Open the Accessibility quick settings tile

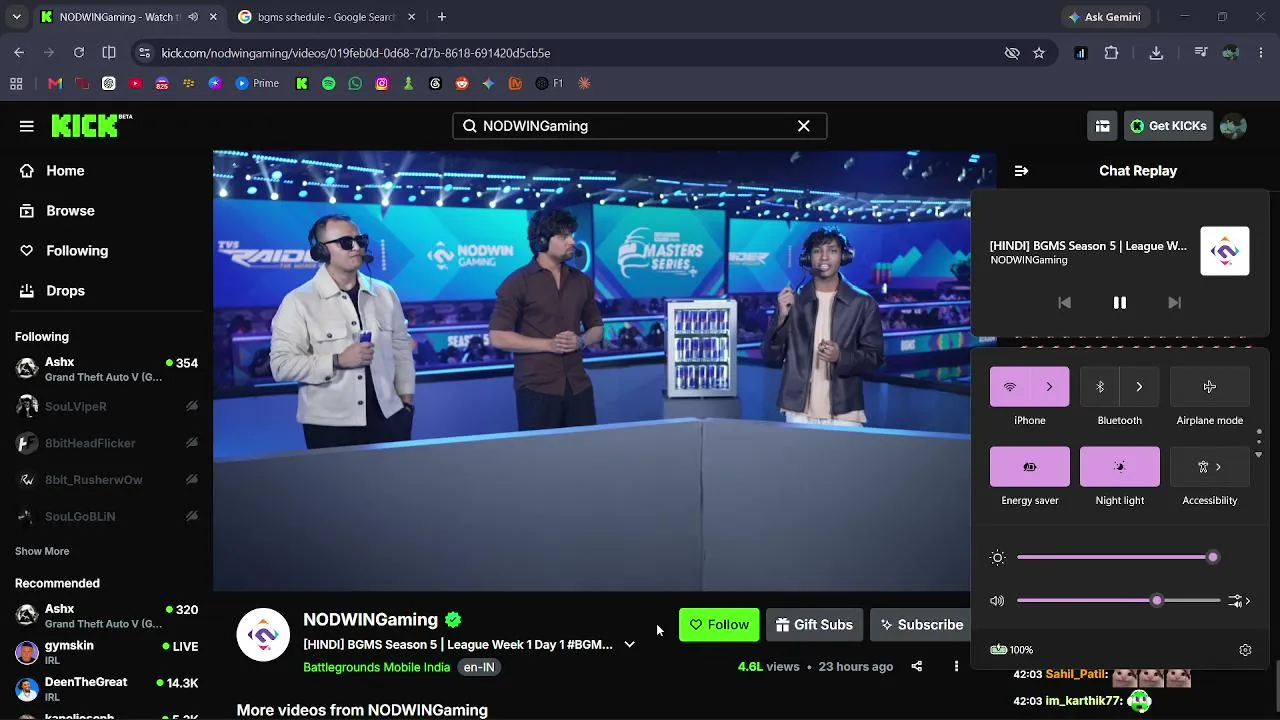click(1210, 467)
